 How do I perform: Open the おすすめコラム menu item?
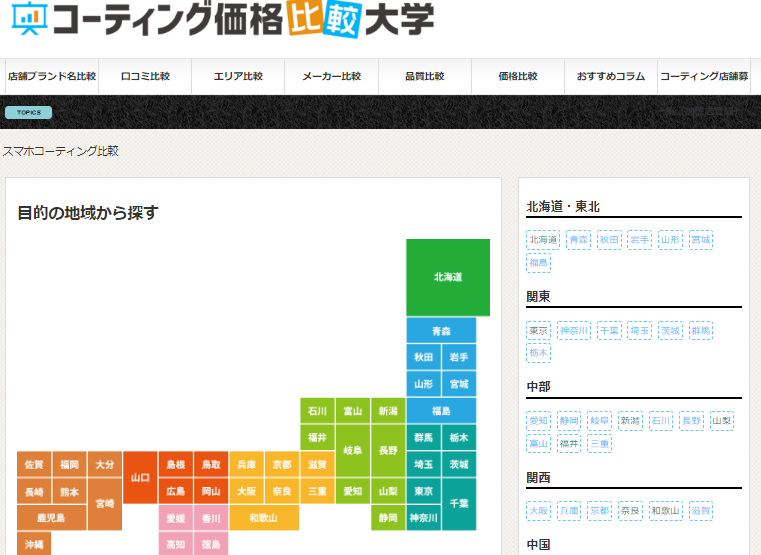pos(610,76)
